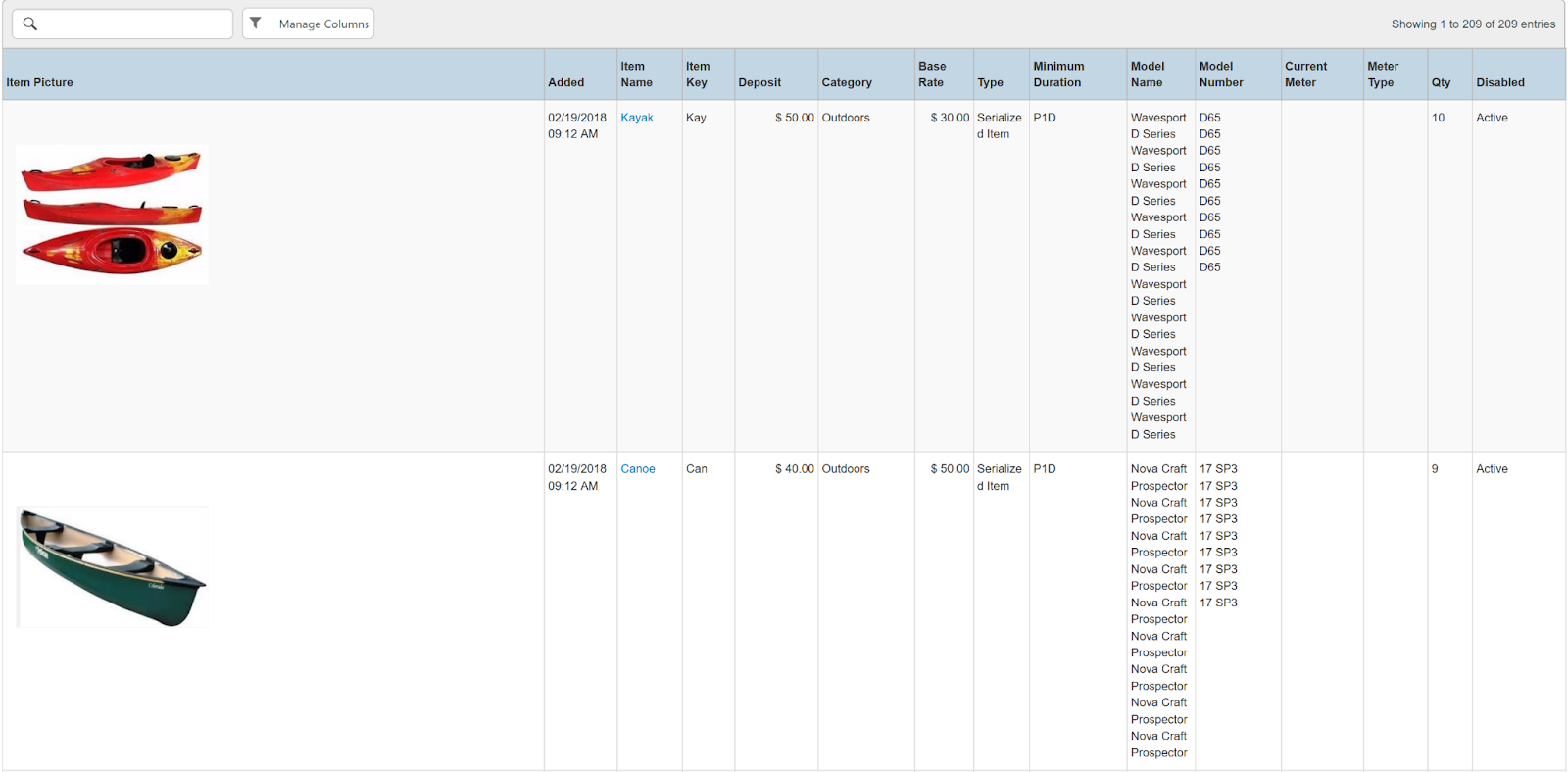This screenshot has width=1568, height=772.
Task: Sort by the Qty column header
Action: click(1441, 82)
